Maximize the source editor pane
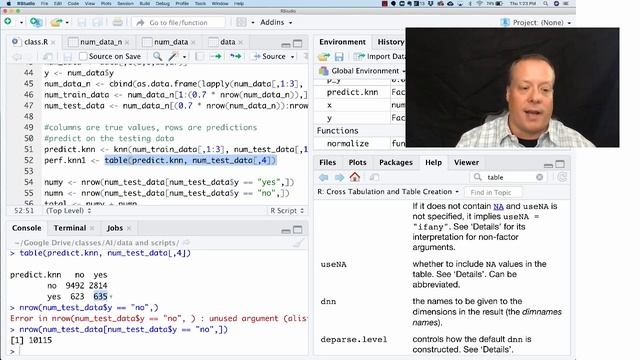The image size is (640, 360). pyautogui.click(x=298, y=43)
